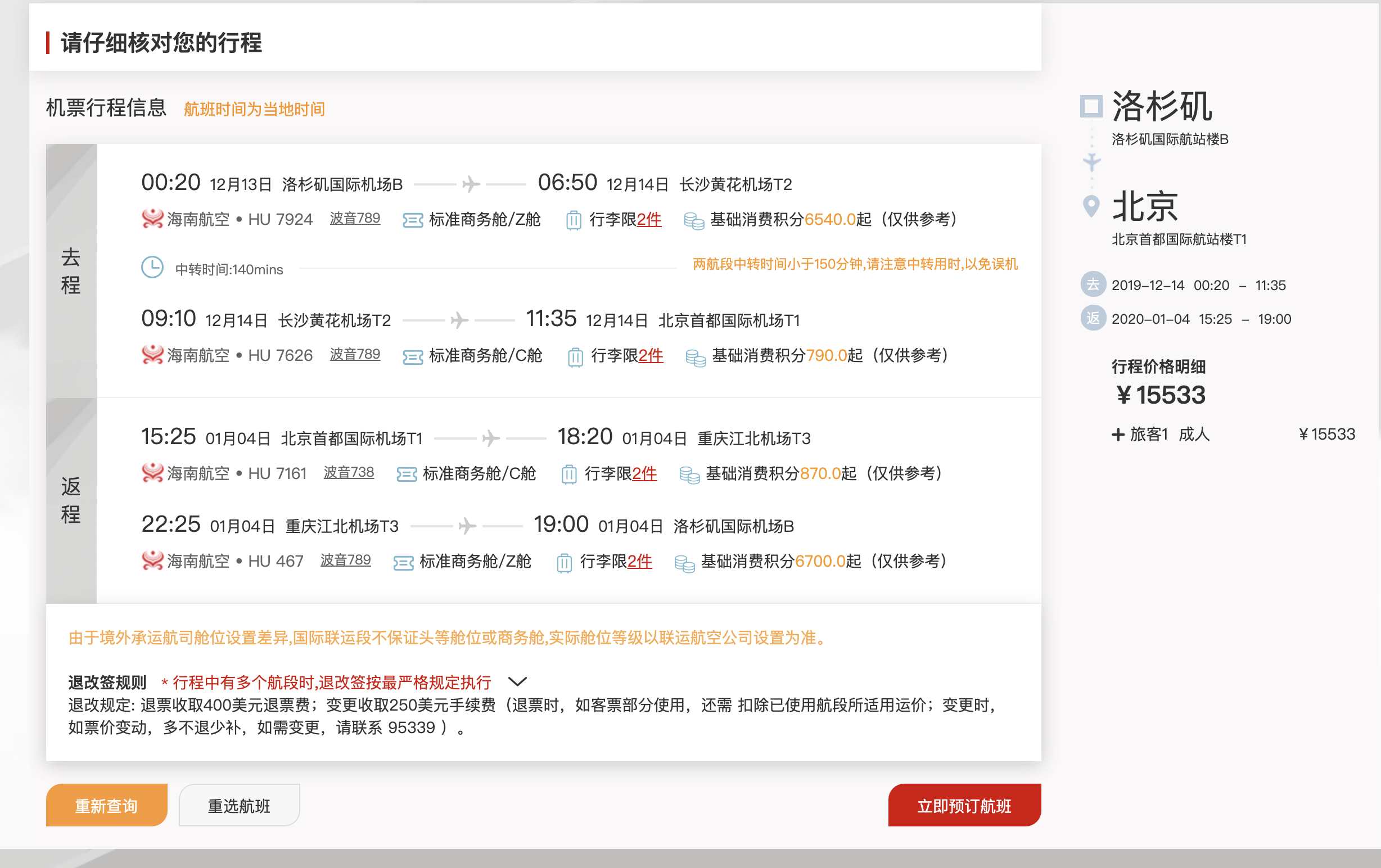Click the luggage icon in the HU 467 row
Viewport: 1381px width, 868px height.
(565, 563)
